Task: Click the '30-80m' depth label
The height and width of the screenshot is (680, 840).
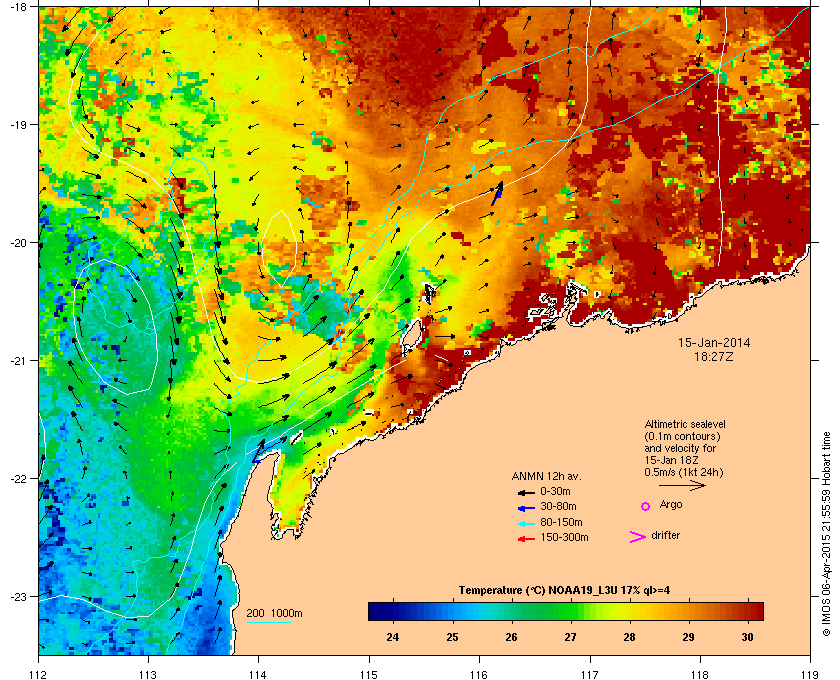Action: click(x=558, y=506)
